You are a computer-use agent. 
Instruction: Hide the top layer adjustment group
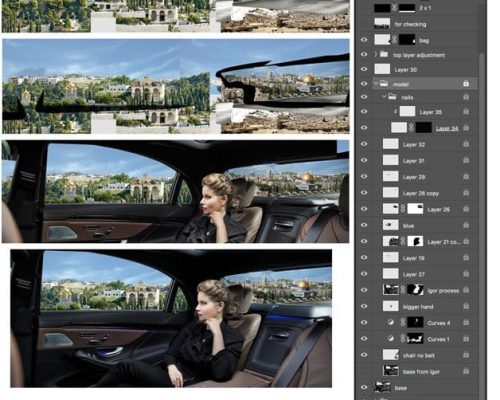pos(364,54)
